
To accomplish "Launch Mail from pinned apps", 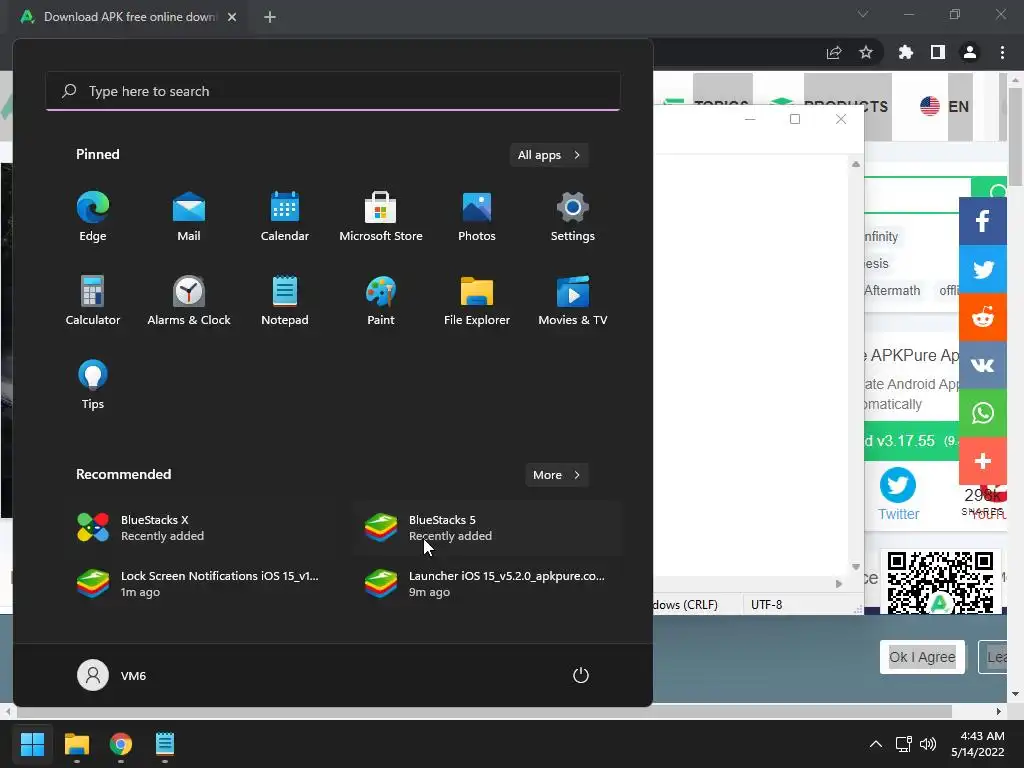I will (x=189, y=217).
